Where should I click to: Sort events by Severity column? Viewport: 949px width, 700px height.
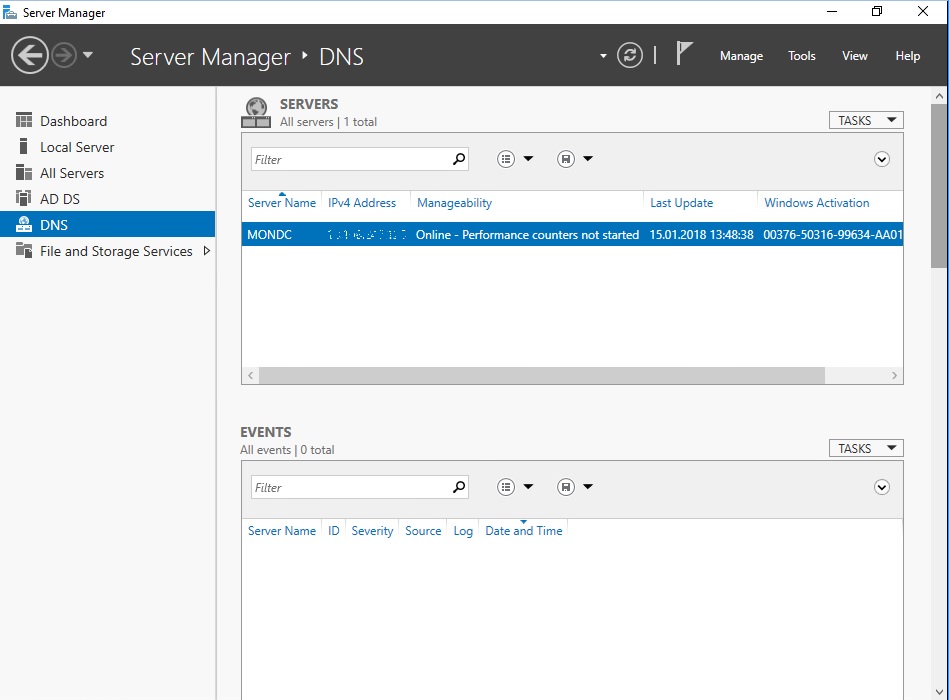372,531
